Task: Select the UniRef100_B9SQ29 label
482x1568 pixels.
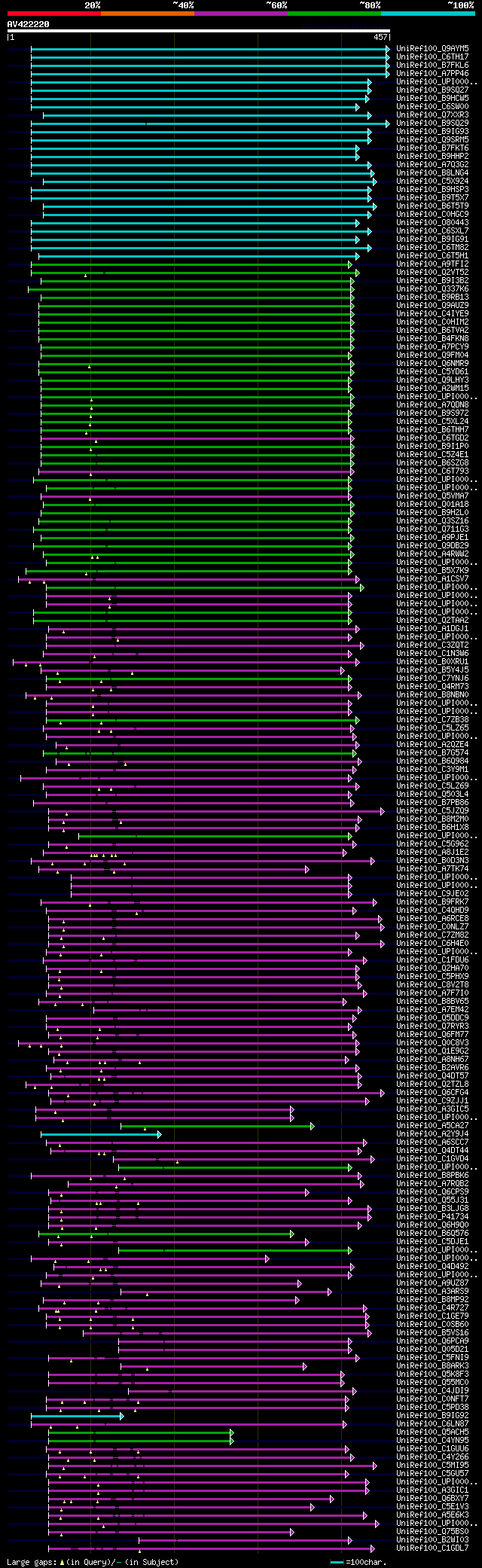Action: pos(432,123)
